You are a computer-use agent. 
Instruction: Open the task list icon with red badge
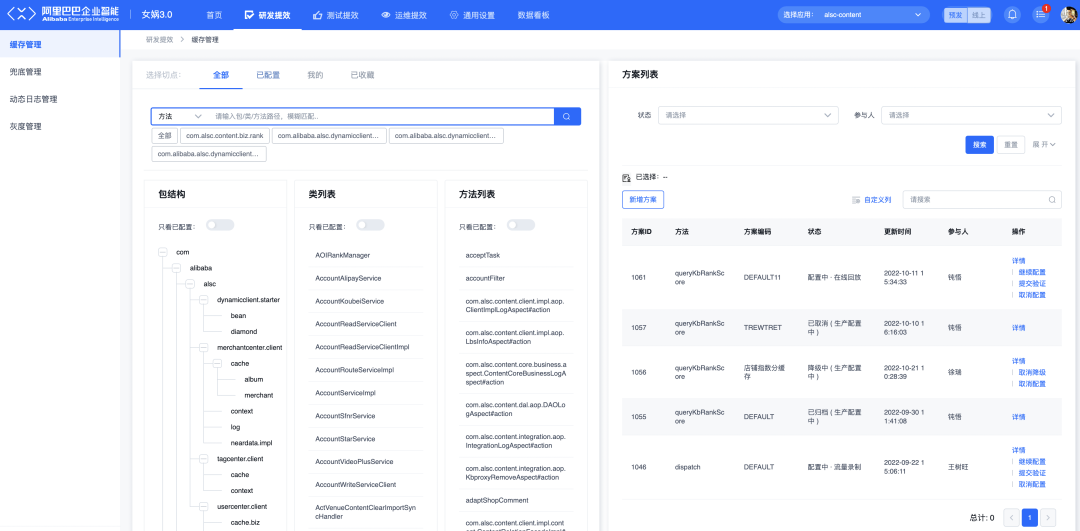(1041, 14)
